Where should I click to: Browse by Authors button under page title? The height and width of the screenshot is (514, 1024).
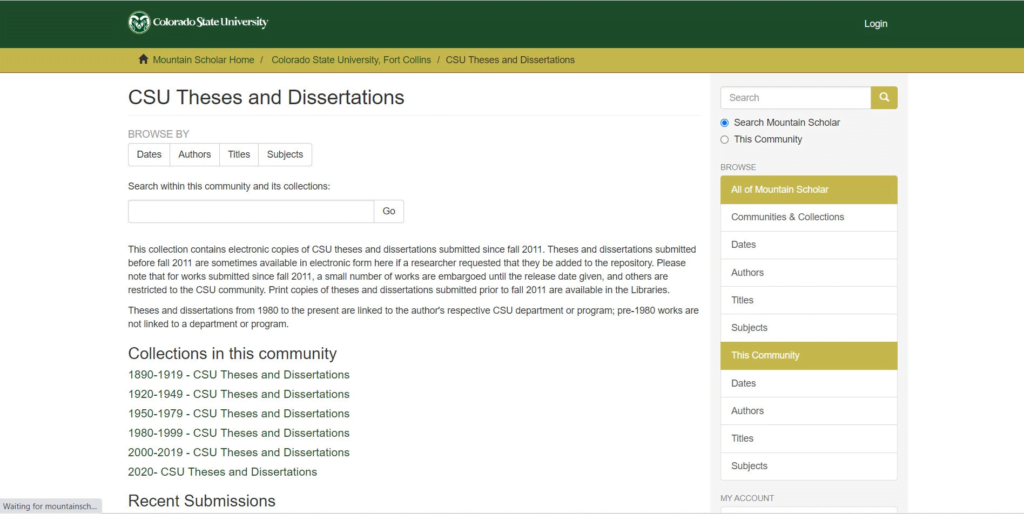point(195,155)
